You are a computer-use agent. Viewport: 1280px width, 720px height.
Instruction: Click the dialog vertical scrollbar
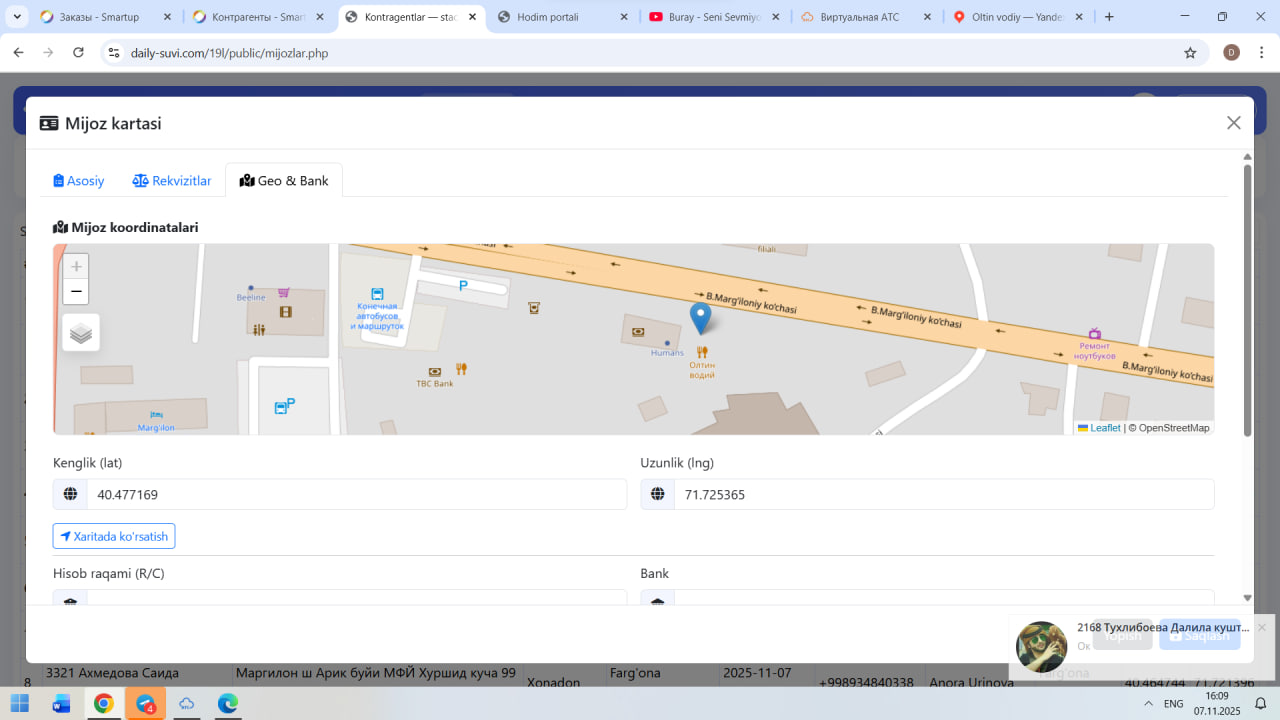tap(1247, 300)
